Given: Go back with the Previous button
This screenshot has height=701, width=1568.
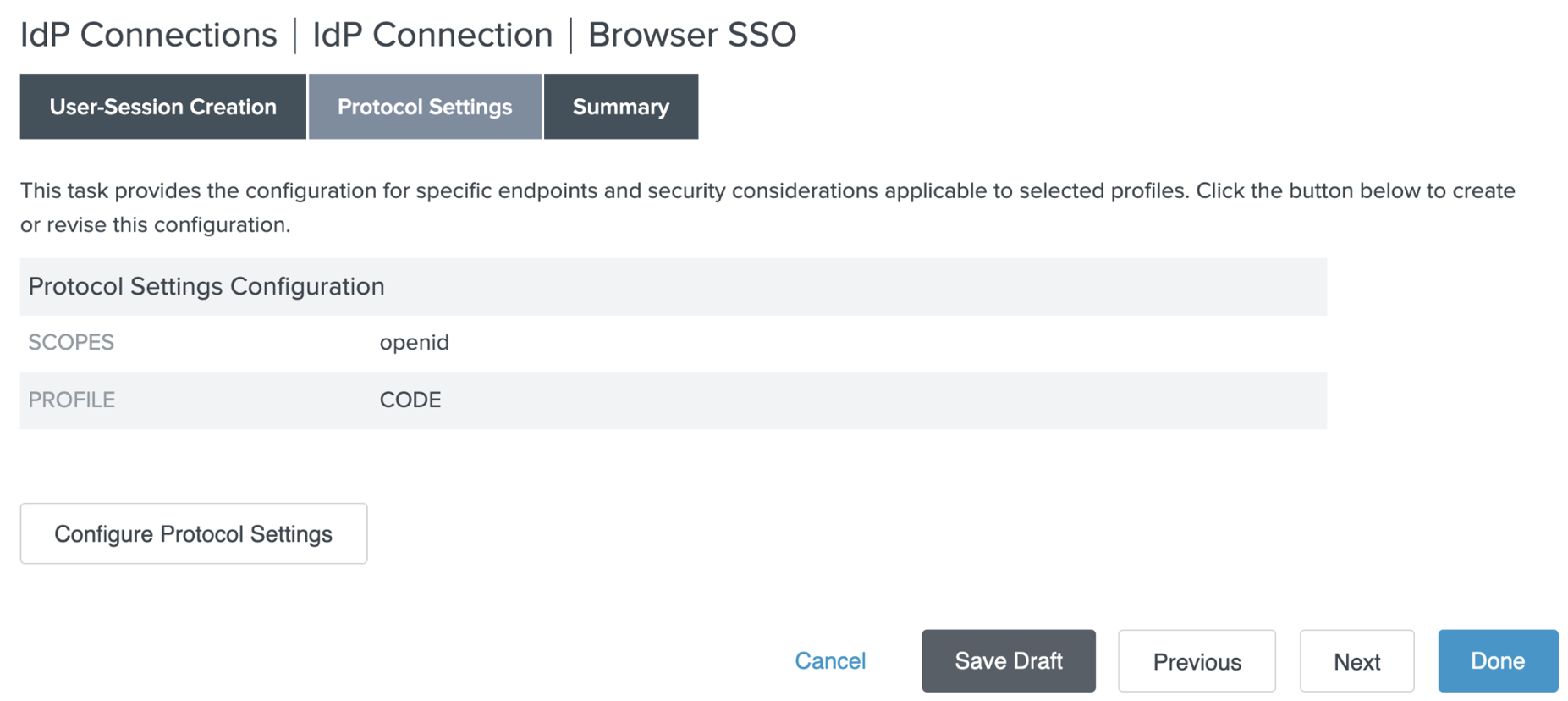Looking at the screenshot, I should coord(1197,661).
